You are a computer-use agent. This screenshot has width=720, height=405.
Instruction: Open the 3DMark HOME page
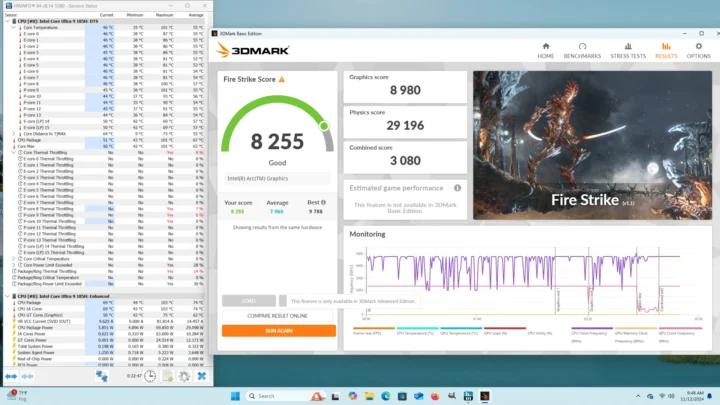point(546,51)
